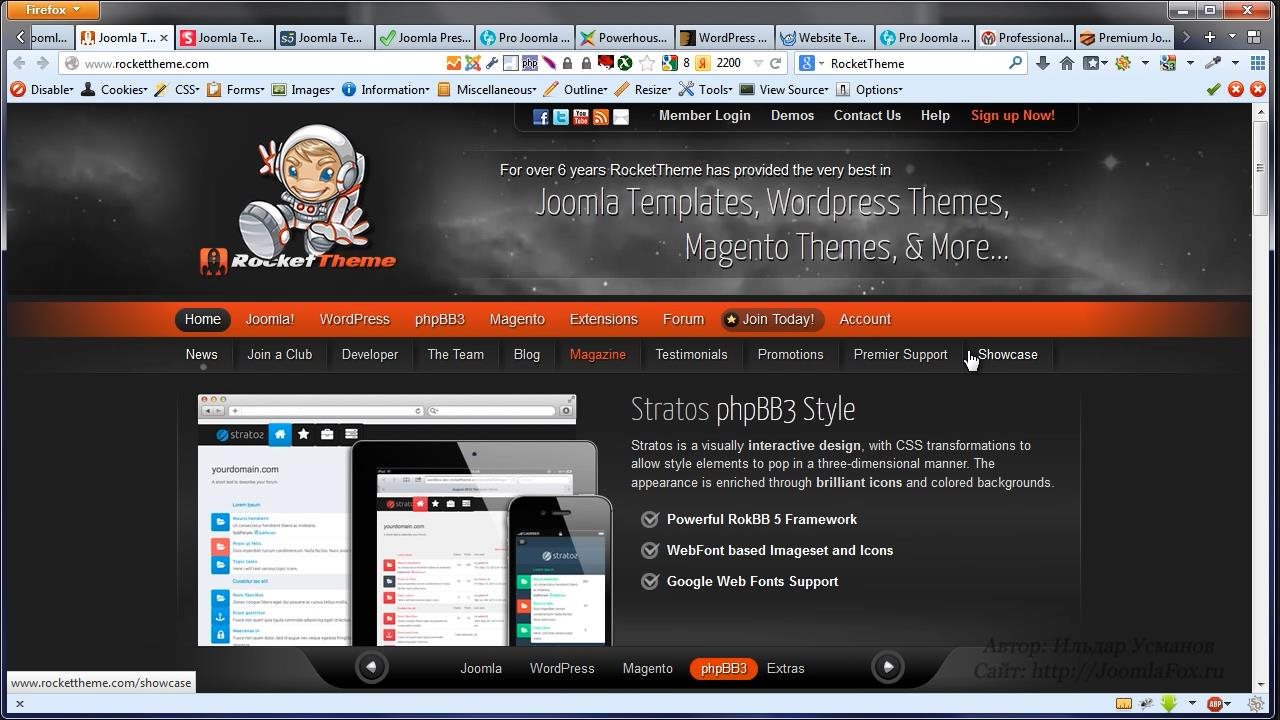Open RocketTheme's Facebook page icon

541,117
